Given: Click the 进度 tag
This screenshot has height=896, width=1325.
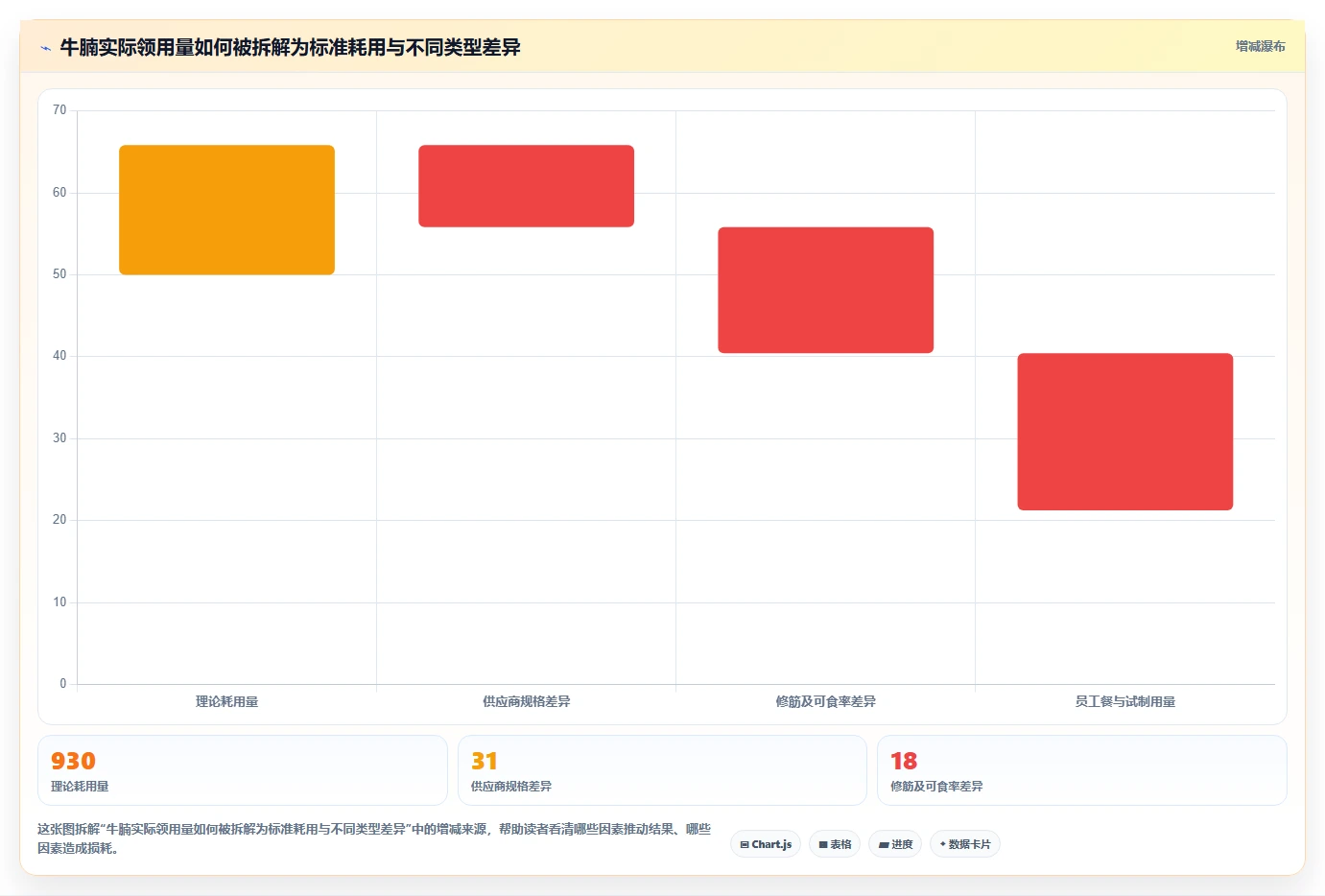Looking at the screenshot, I should pos(895,844).
